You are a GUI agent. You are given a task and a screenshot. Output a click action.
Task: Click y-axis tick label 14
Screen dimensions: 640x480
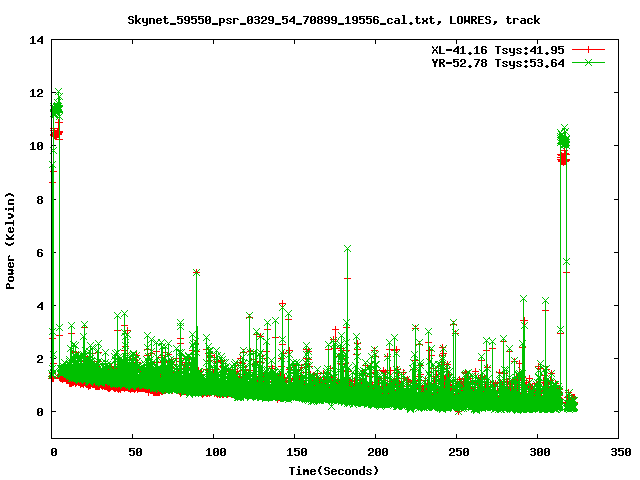click(36, 40)
